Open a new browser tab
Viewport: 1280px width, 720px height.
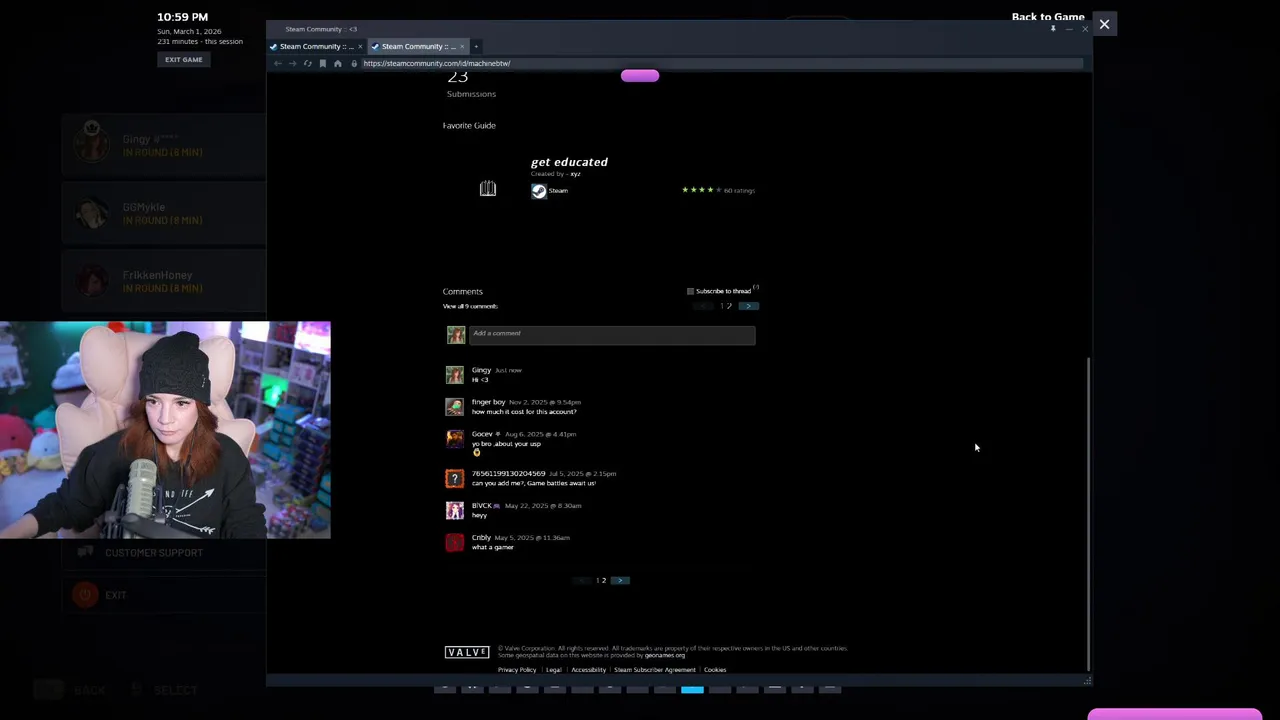click(x=476, y=46)
